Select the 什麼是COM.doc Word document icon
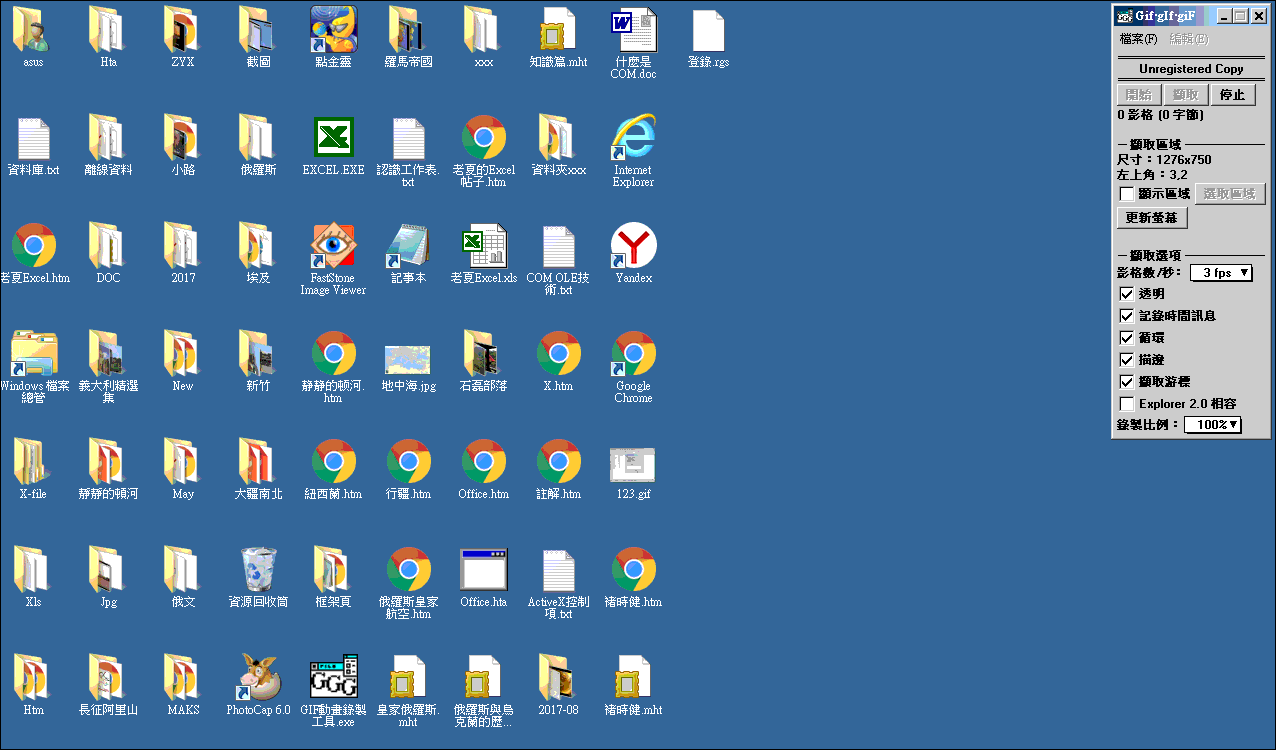The image size is (1276, 750). point(633,30)
